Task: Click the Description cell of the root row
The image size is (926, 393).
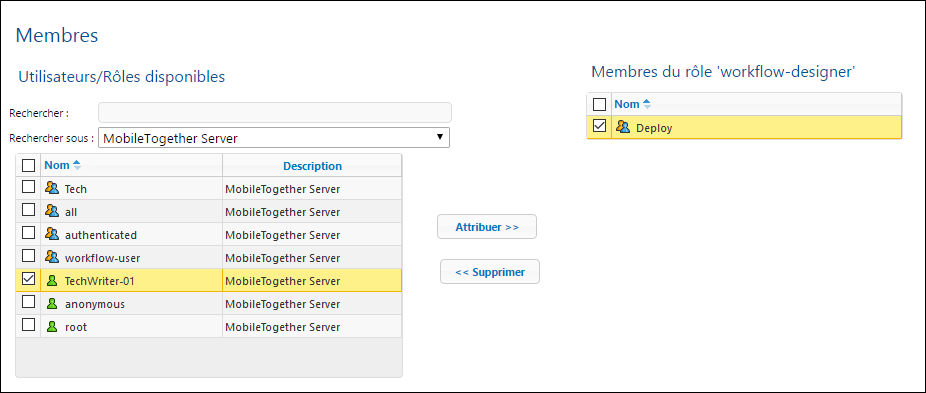Action: coord(312,326)
